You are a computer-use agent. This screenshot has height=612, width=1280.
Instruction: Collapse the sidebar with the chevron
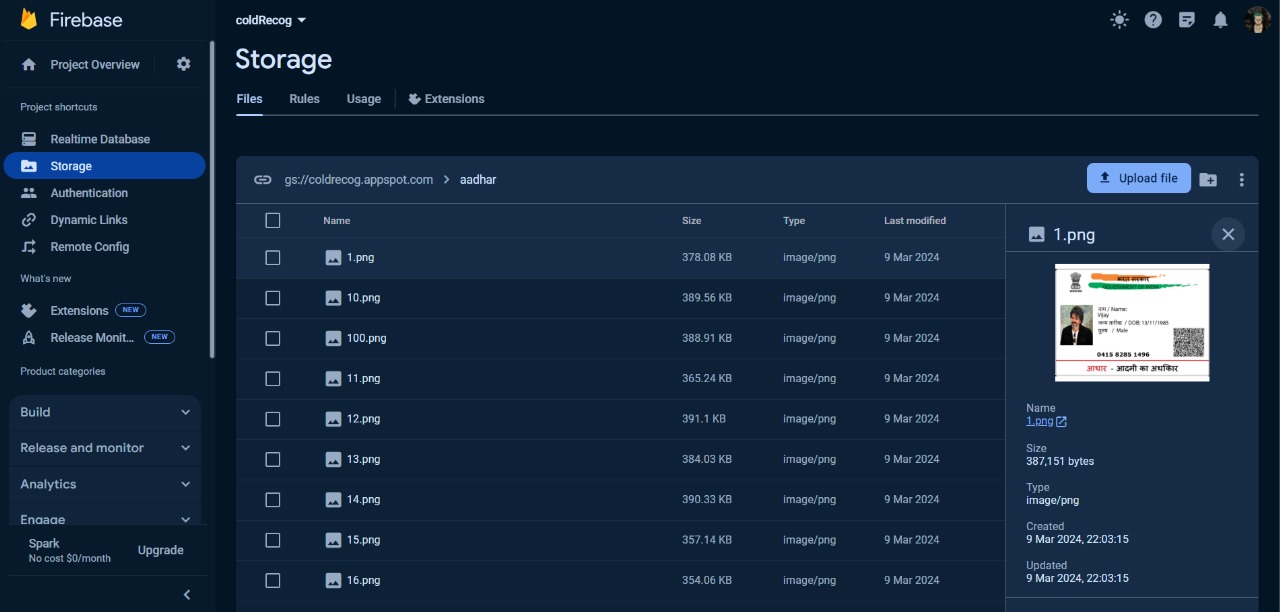(186, 595)
